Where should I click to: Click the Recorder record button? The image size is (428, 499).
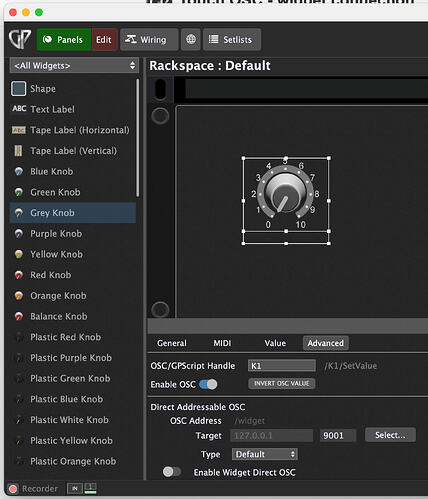13,489
